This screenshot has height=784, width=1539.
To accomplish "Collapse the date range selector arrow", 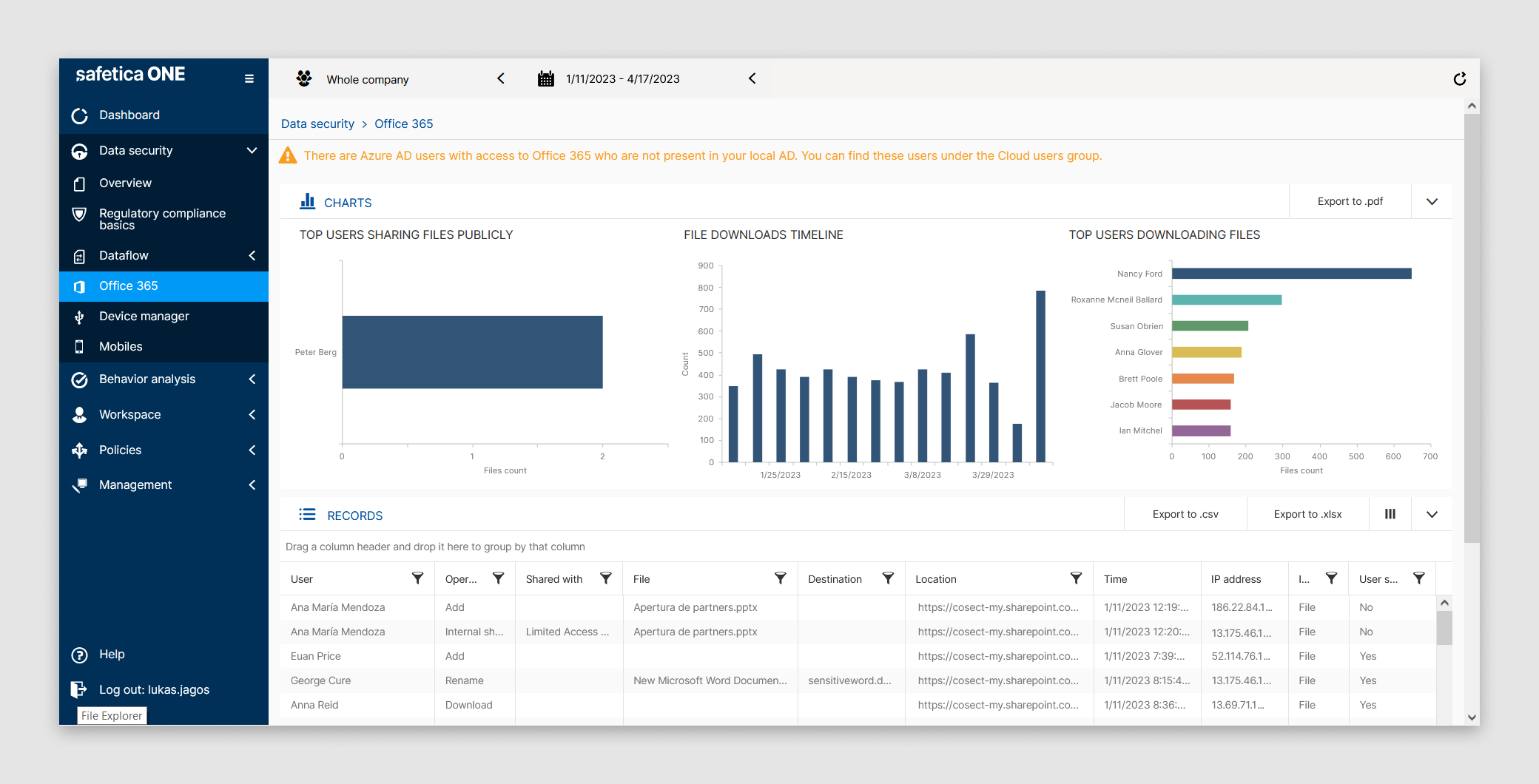I will click(752, 78).
